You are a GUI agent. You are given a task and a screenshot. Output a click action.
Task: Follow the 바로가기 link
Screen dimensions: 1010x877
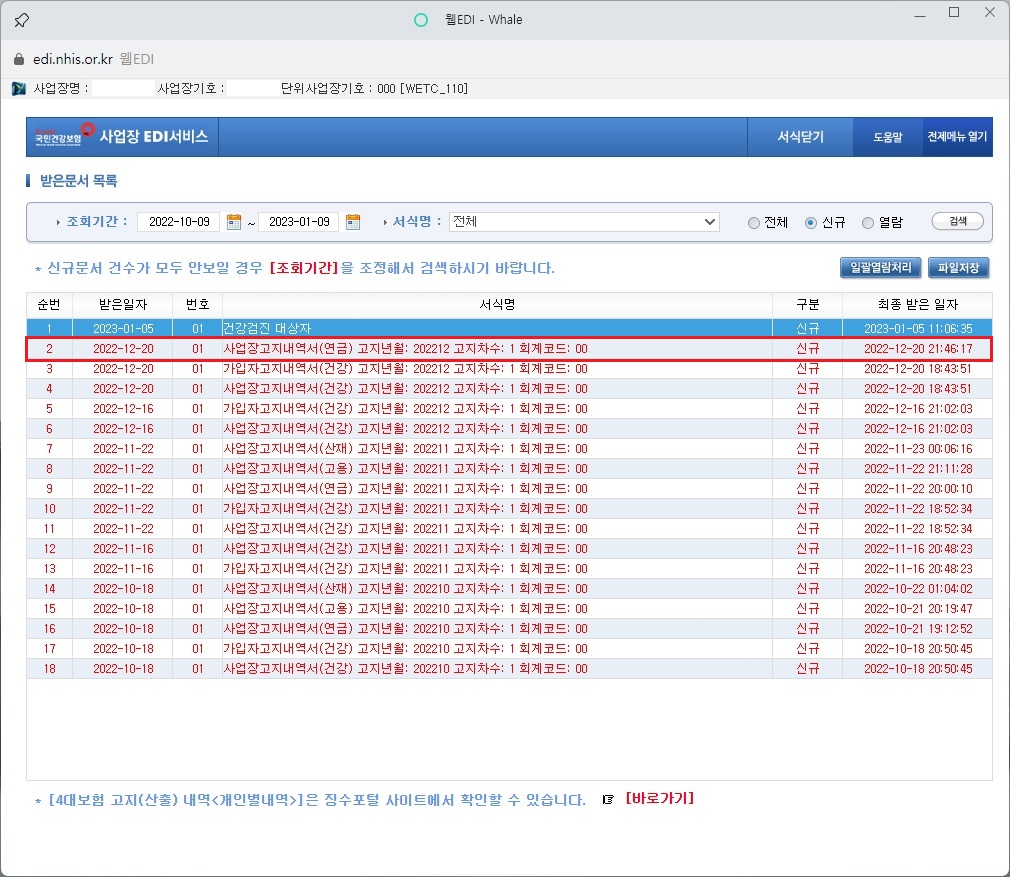point(660,798)
